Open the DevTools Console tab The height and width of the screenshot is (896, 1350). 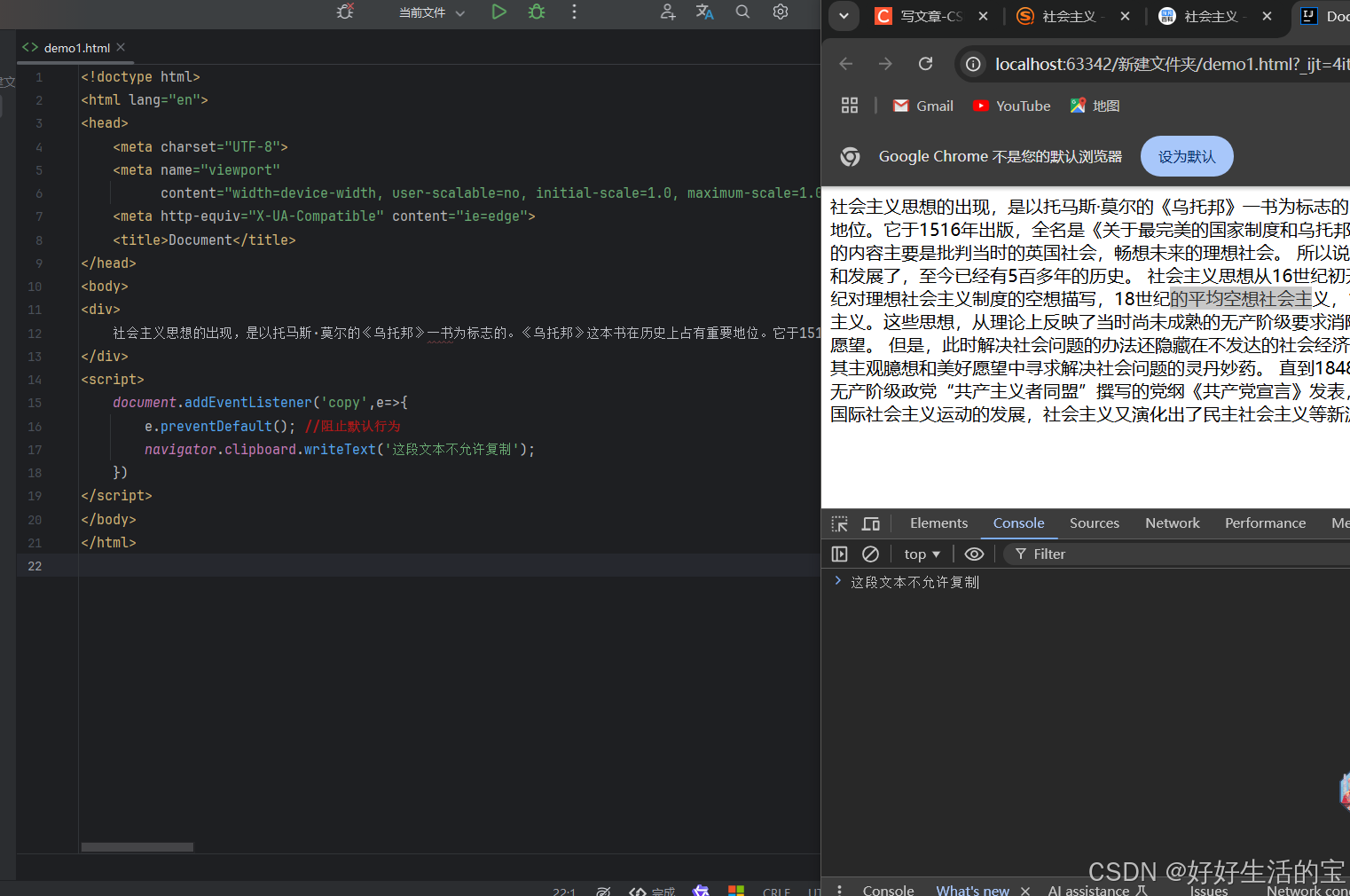[x=1018, y=523]
